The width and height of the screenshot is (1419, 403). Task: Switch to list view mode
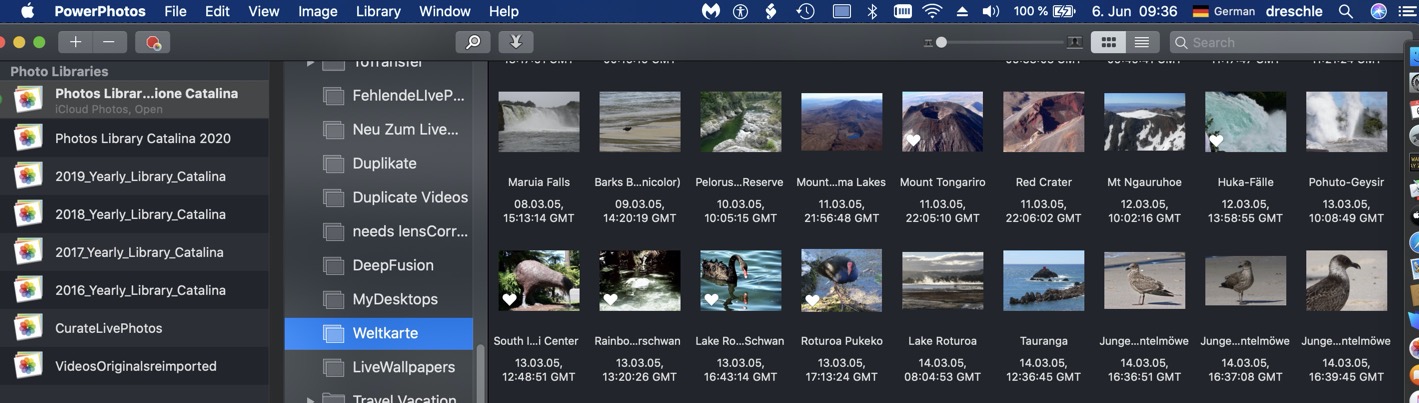[1141, 42]
